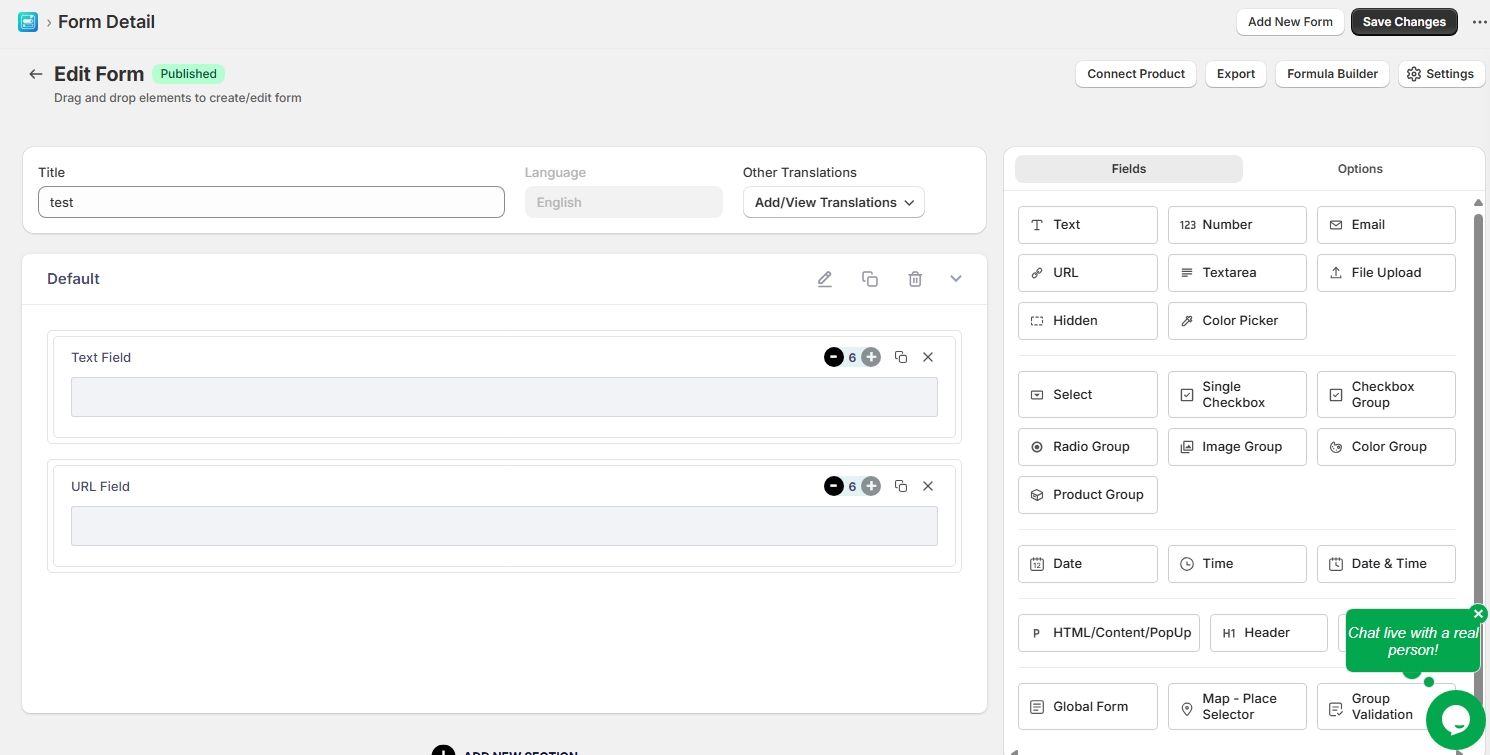
Task: Decrease Text Field width with minus button
Action: pos(834,357)
